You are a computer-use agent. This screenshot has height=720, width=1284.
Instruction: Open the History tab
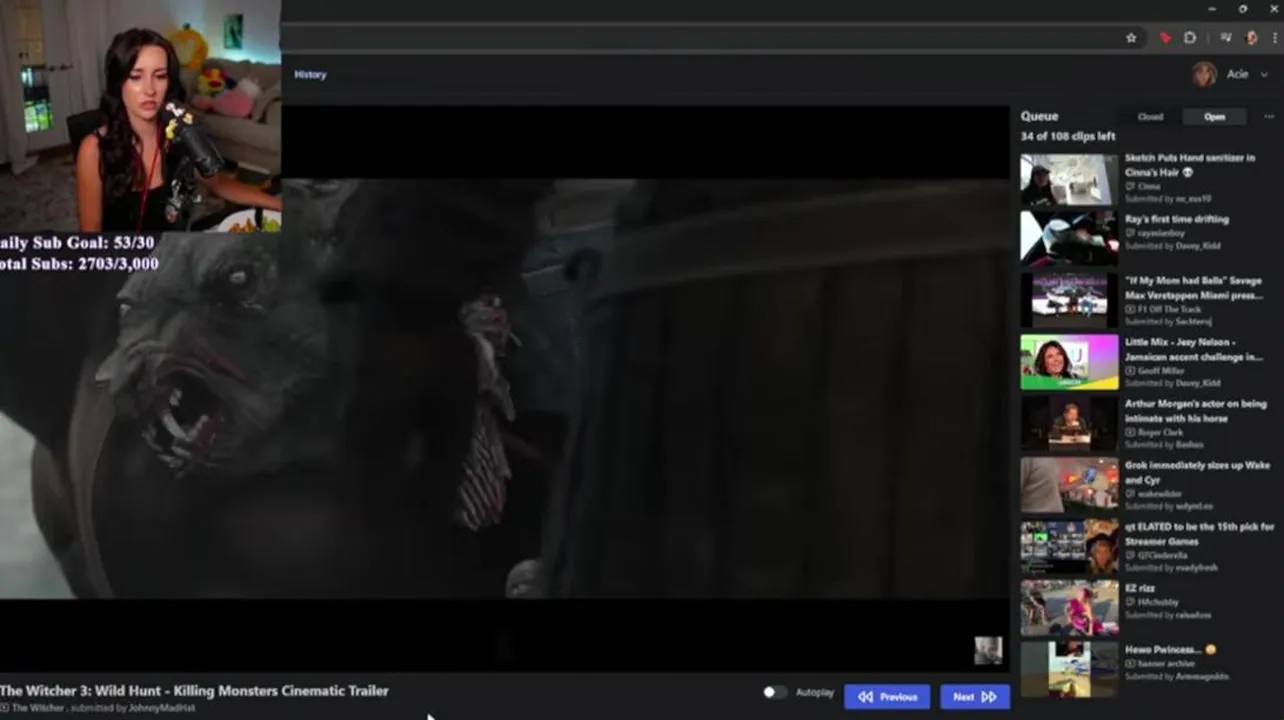pyautogui.click(x=310, y=74)
